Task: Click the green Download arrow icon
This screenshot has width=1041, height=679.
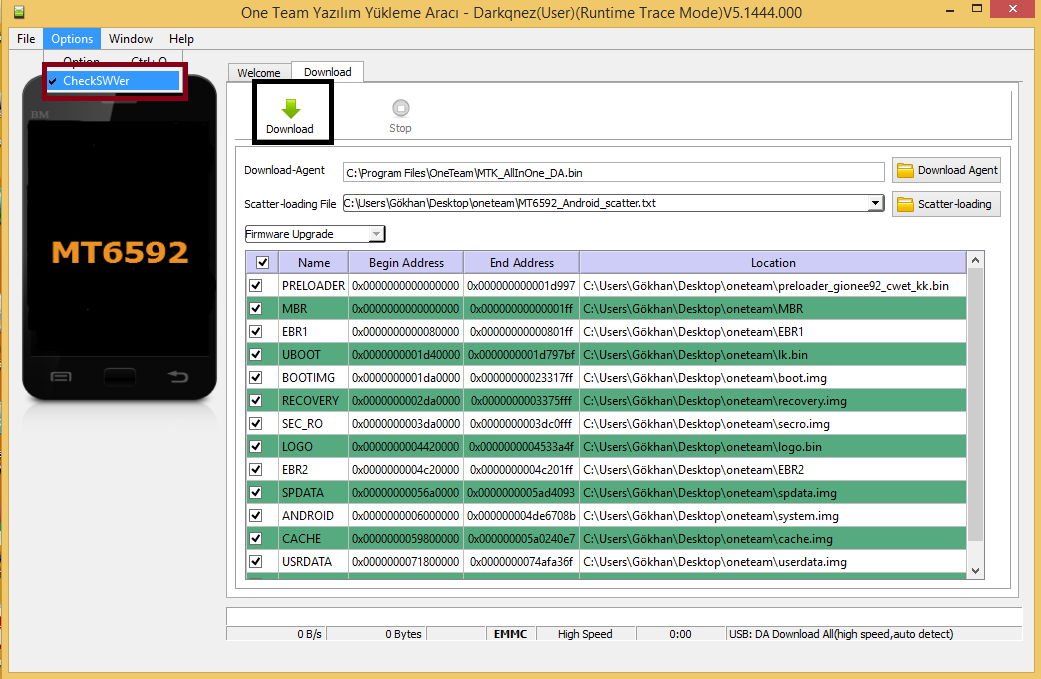Action: pos(290,108)
